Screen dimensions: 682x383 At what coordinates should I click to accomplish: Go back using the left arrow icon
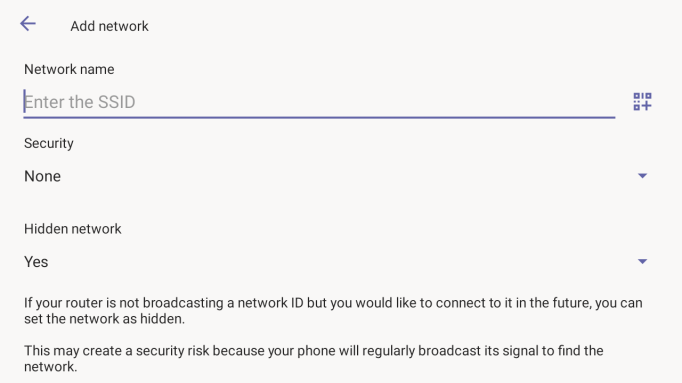coord(28,23)
